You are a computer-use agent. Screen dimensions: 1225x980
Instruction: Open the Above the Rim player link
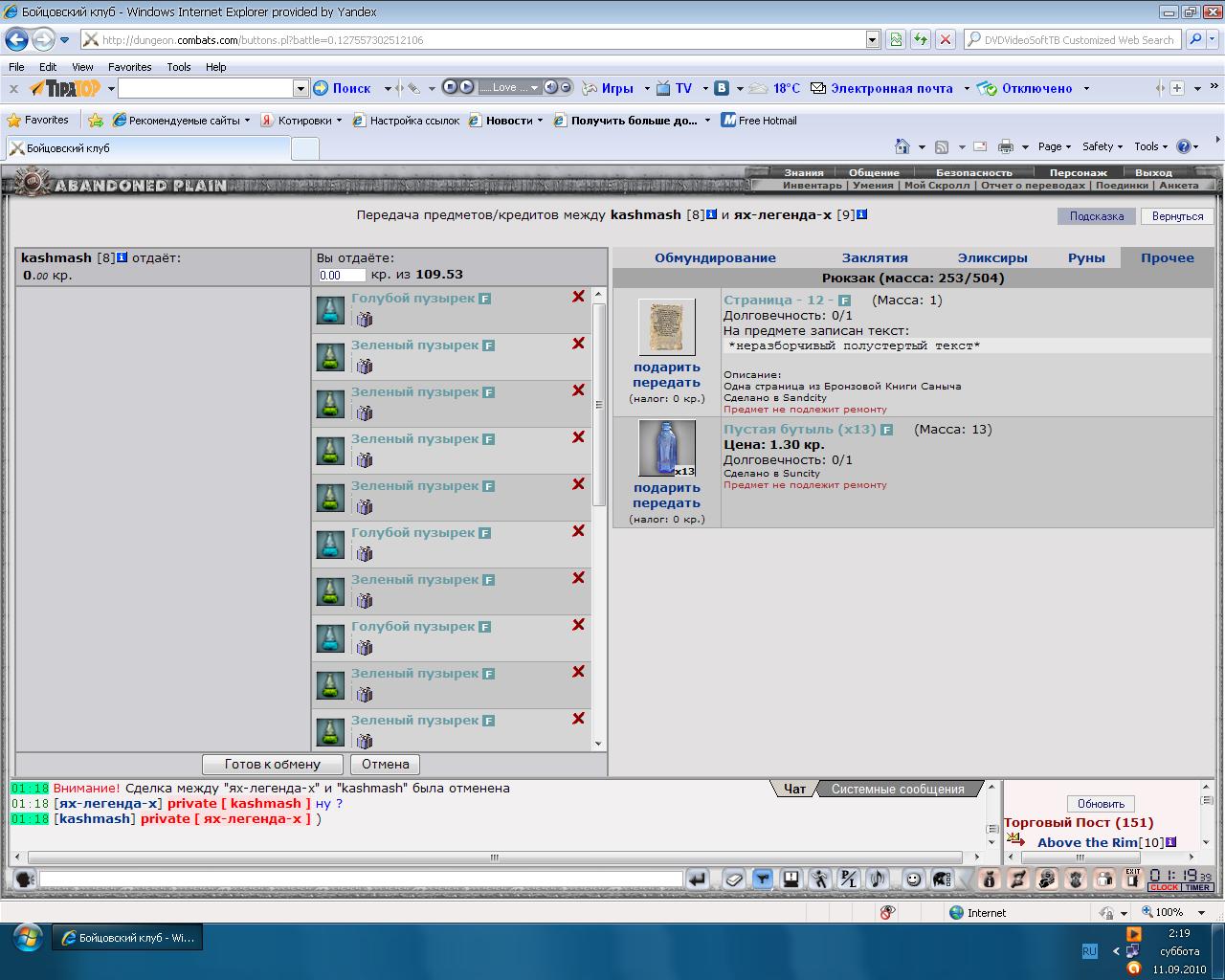[x=1087, y=842]
